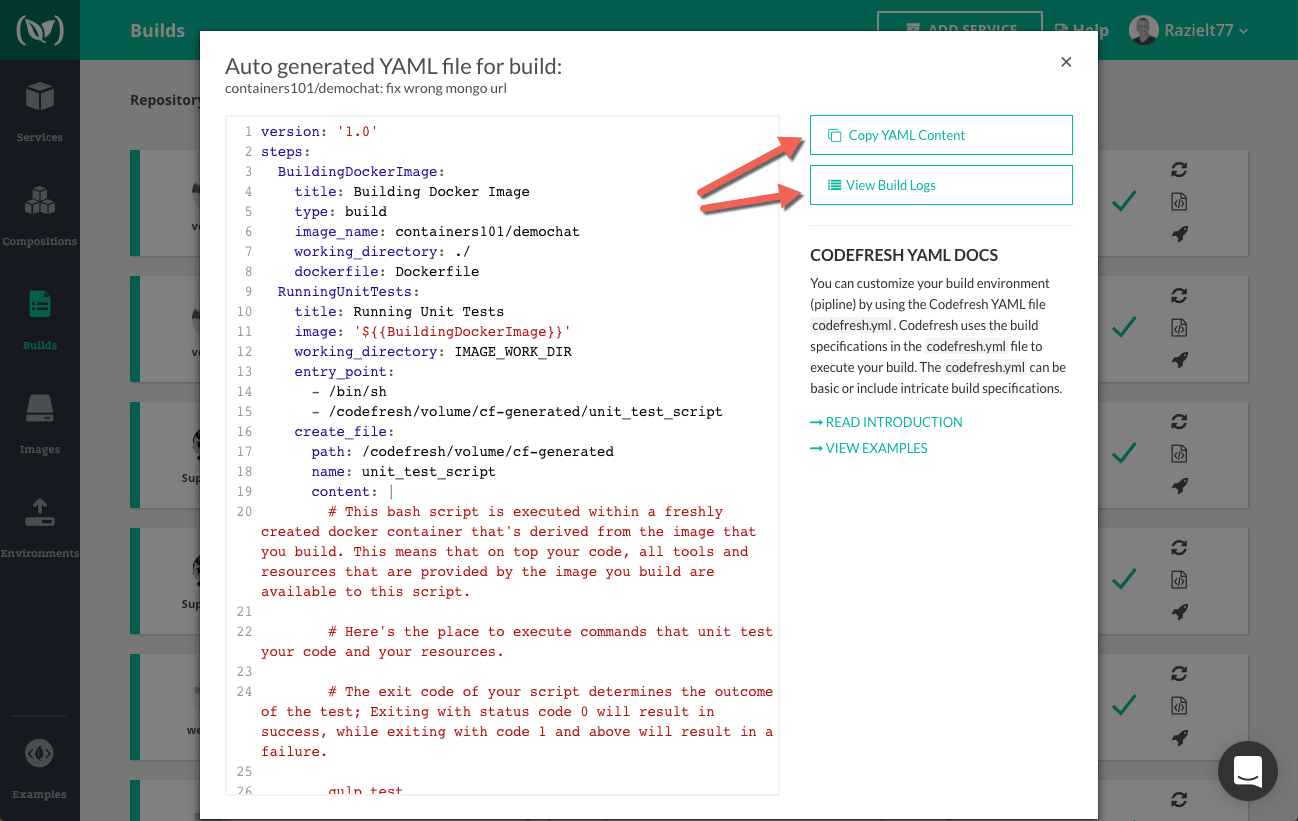
Task: Click code line 'BuildingDockerImage:'
Action: click(x=361, y=171)
